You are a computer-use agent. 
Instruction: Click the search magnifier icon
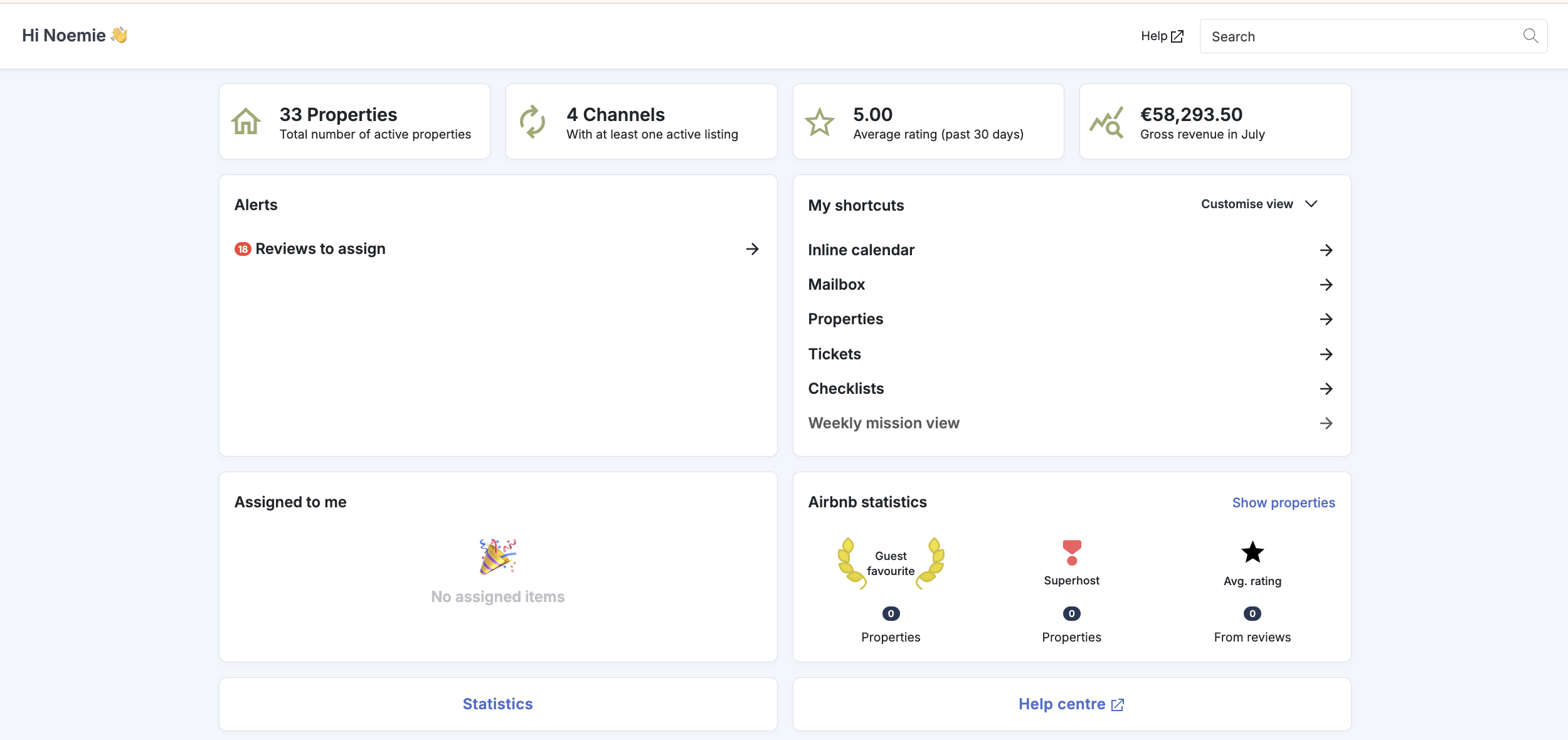coord(1530,36)
